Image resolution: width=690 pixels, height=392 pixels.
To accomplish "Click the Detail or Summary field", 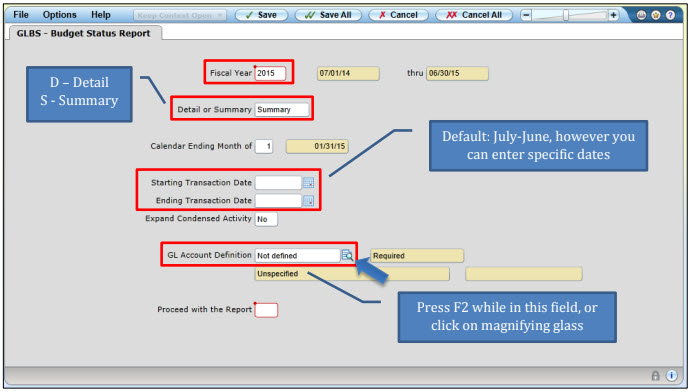I will coord(282,110).
